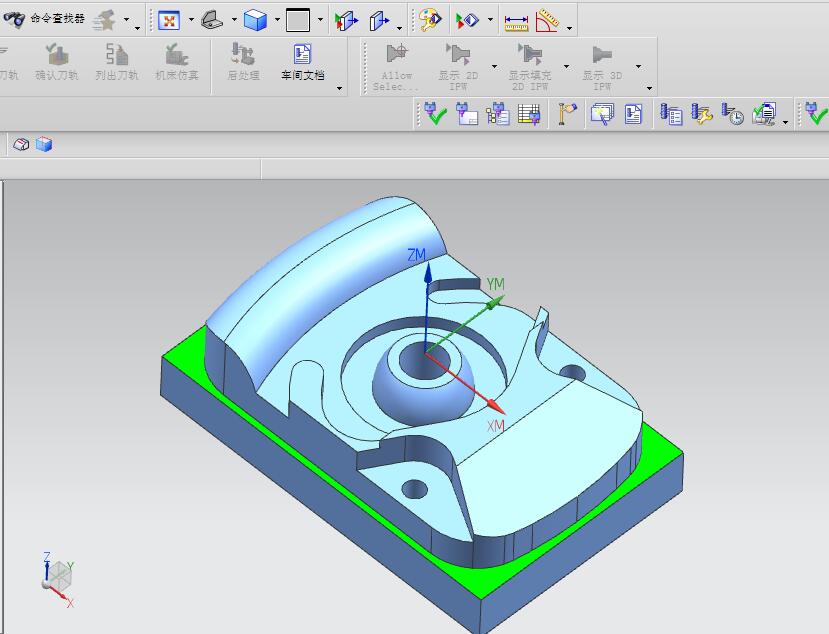The height and width of the screenshot is (634, 829).
Task: Click the hand on post icon
Action: pos(567,114)
